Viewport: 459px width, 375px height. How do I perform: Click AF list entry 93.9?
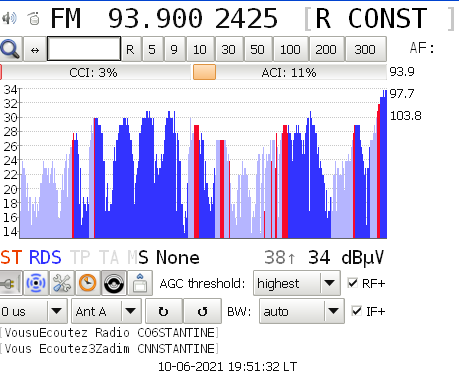pos(402,72)
